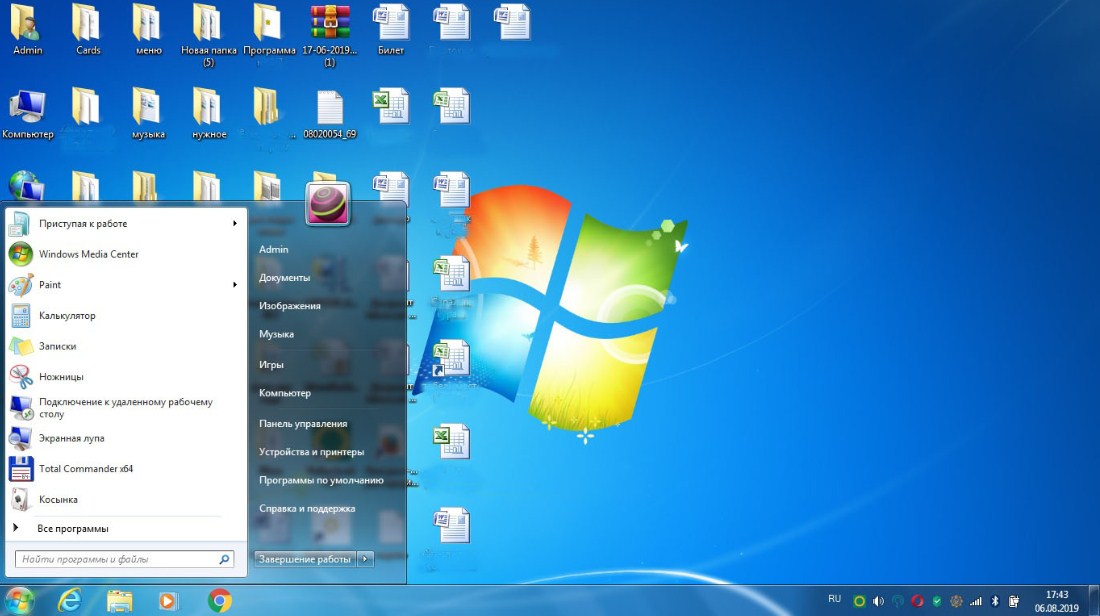
Task: Expand "Все программы" list
Action: (72, 528)
